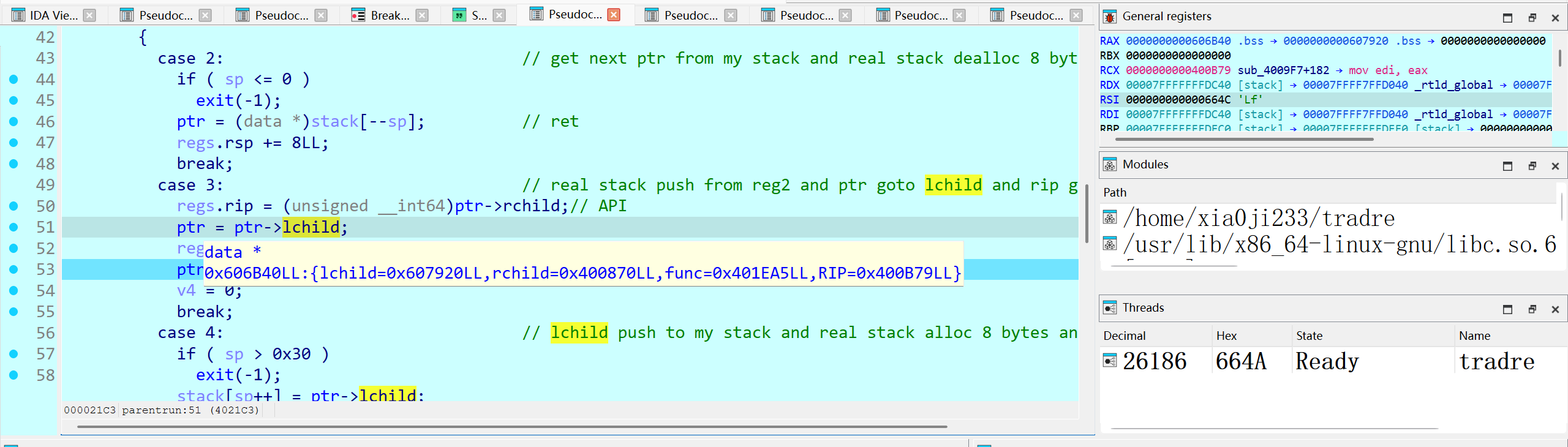1568x447 pixels.
Task: Select the libc.so.6 module path
Action: tap(1340, 244)
